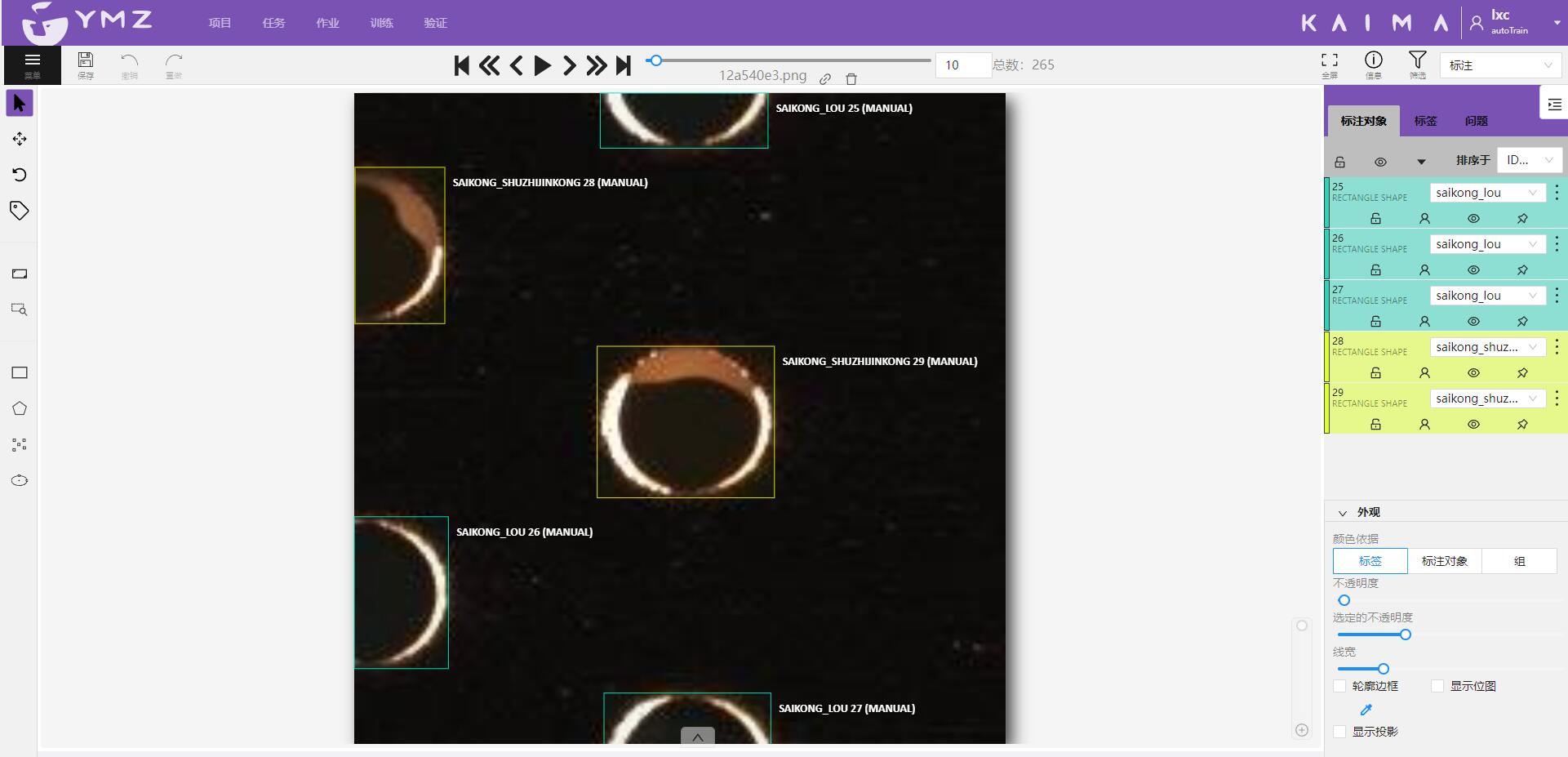Open label dropdown for object 25
The image size is (1568, 757).
coord(1487,193)
